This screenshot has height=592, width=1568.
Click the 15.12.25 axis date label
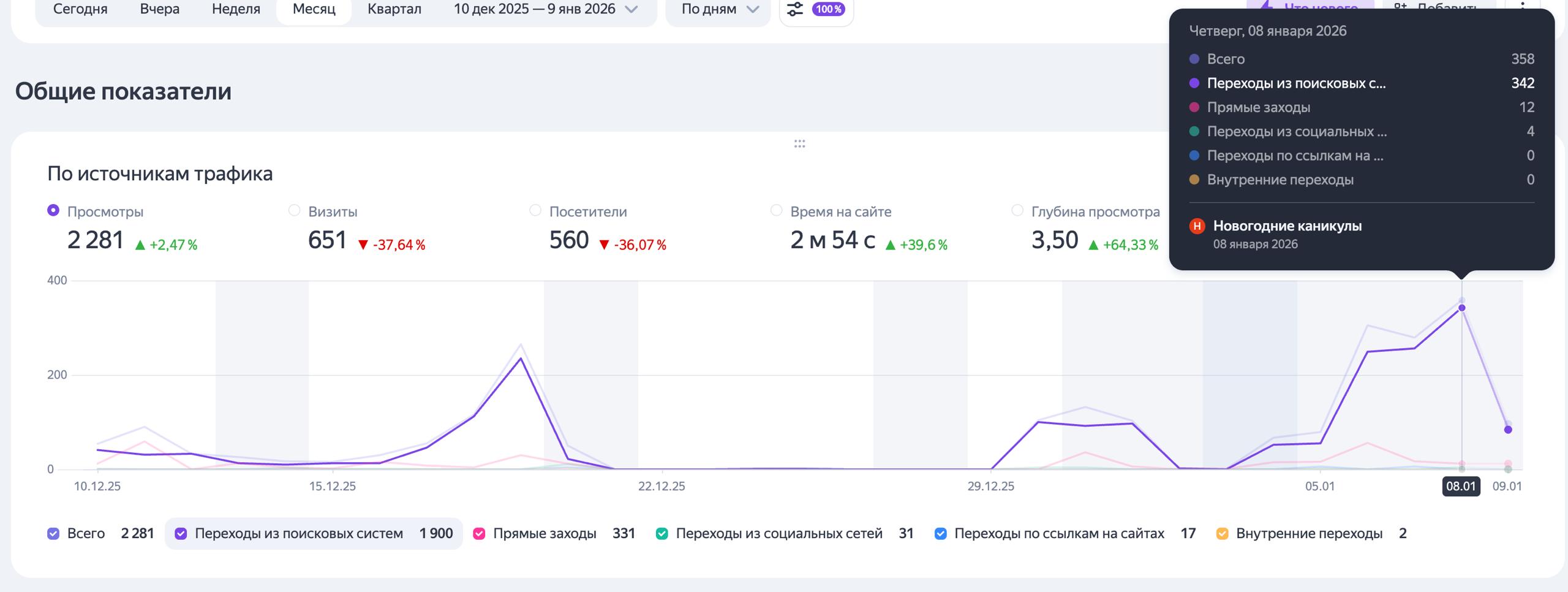tap(333, 487)
